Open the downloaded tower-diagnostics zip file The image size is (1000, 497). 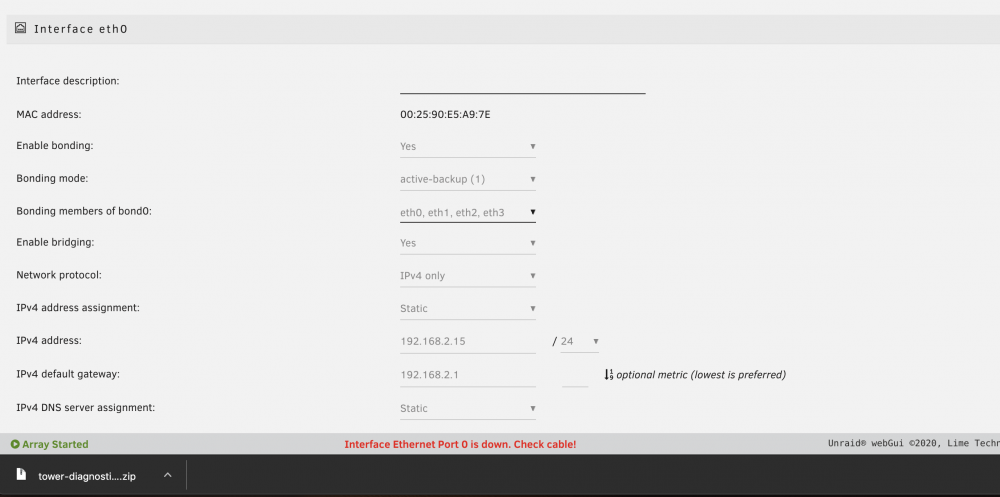[x=87, y=476]
